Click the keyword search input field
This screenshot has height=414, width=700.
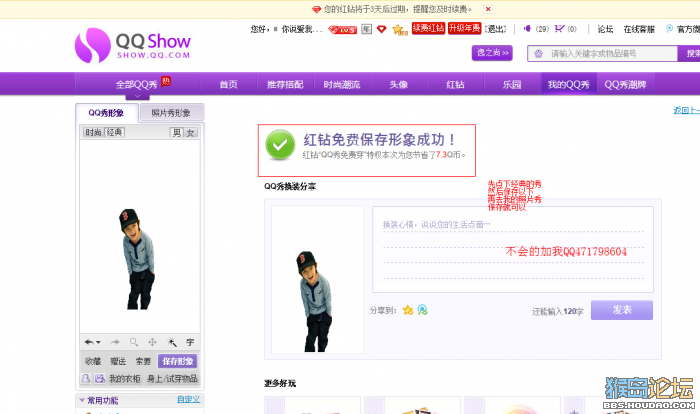click(603, 54)
